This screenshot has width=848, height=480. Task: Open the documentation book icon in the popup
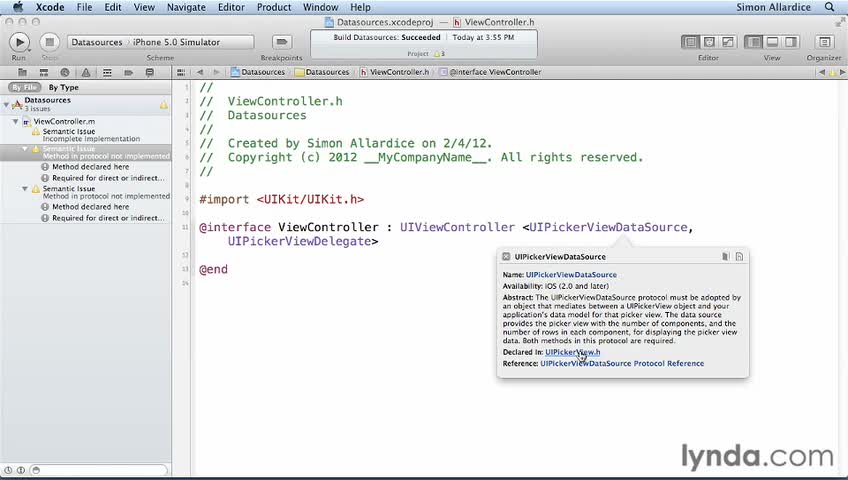click(725, 257)
